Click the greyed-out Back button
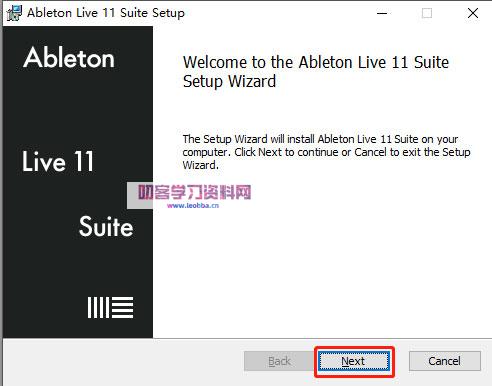The image size is (492, 386). [279, 361]
